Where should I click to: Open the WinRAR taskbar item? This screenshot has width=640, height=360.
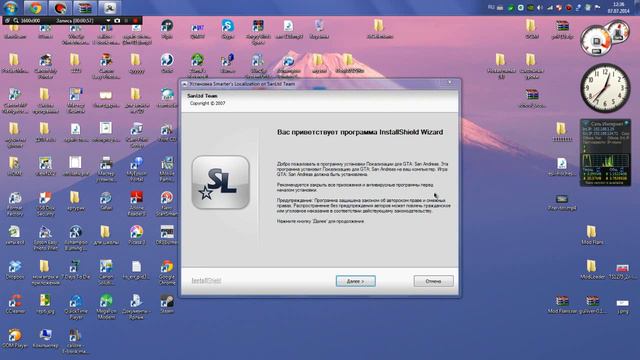point(85,7)
